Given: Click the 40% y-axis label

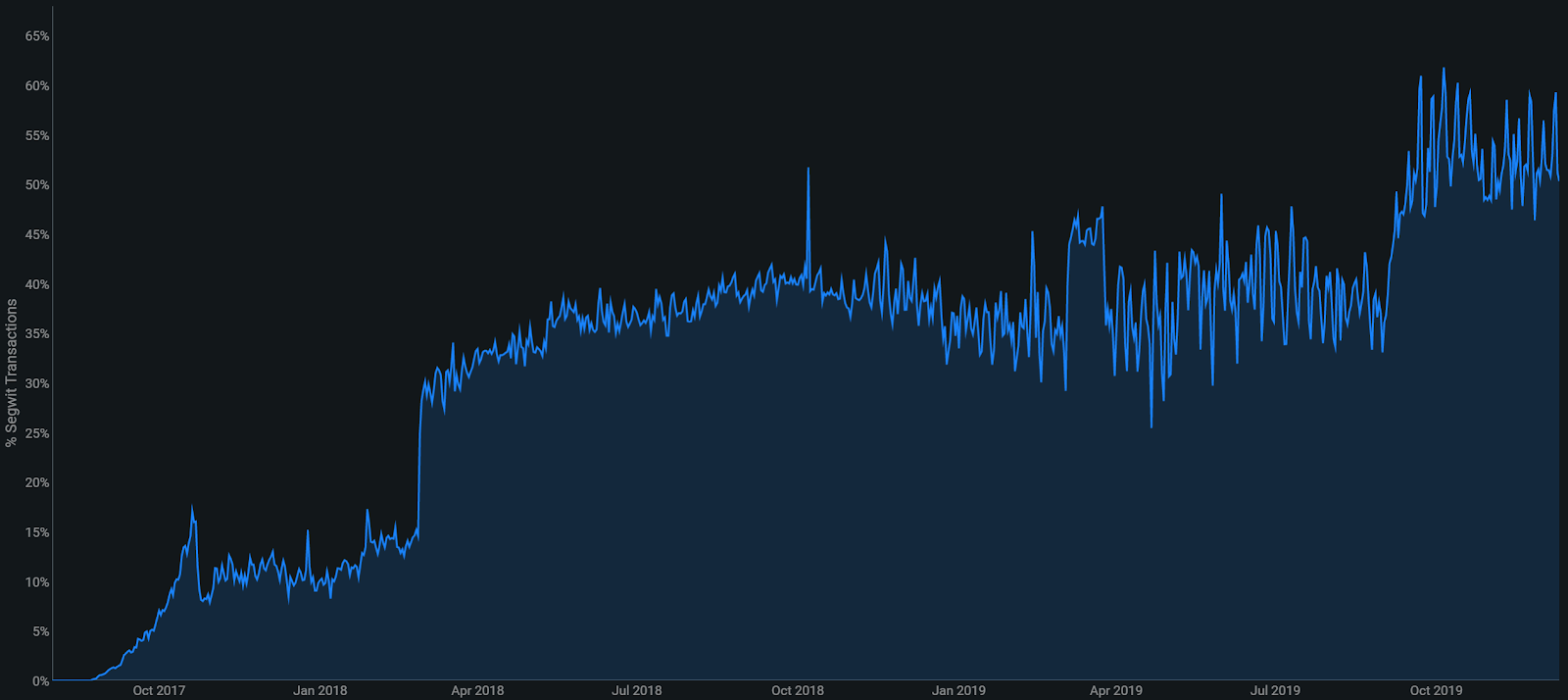Looking at the screenshot, I should click(x=37, y=284).
